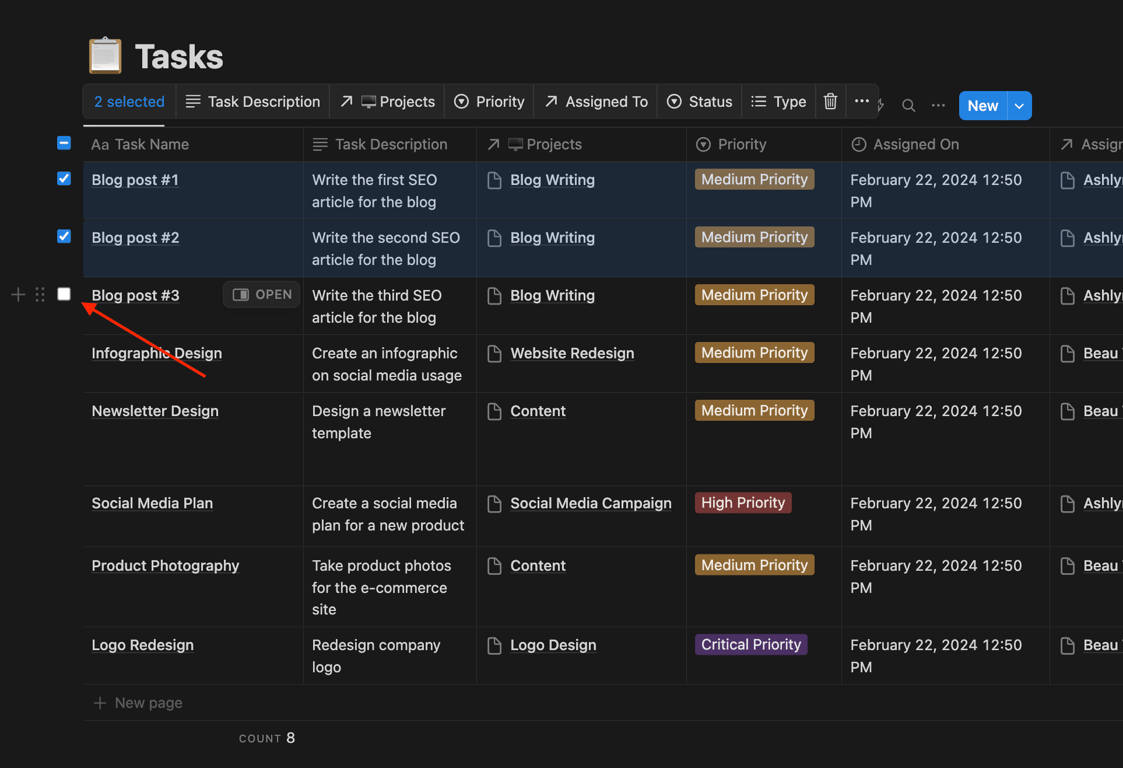Click the OPEN button on Blog post #3

[262, 295]
